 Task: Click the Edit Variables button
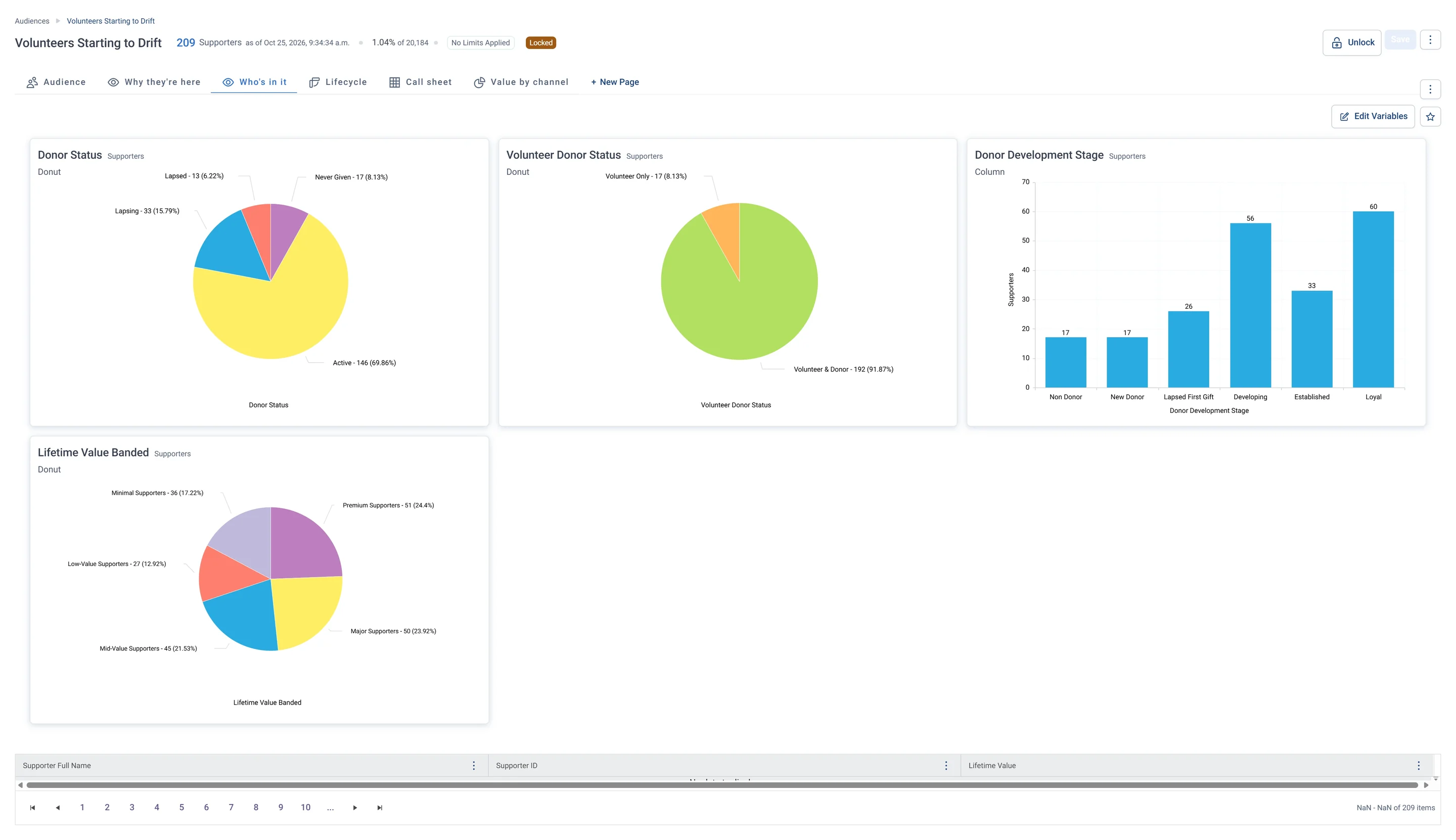(x=1372, y=117)
